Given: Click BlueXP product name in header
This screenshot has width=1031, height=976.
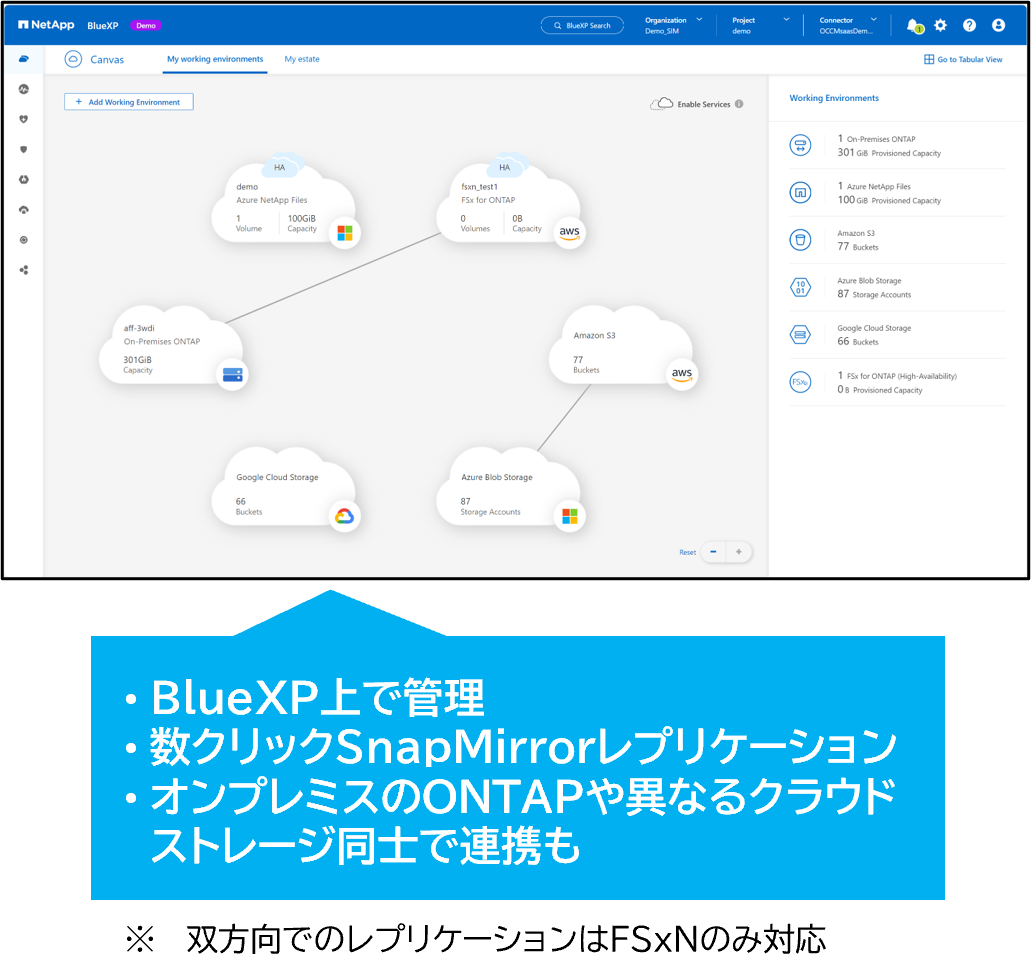Looking at the screenshot, I should (x=103, y=26).
